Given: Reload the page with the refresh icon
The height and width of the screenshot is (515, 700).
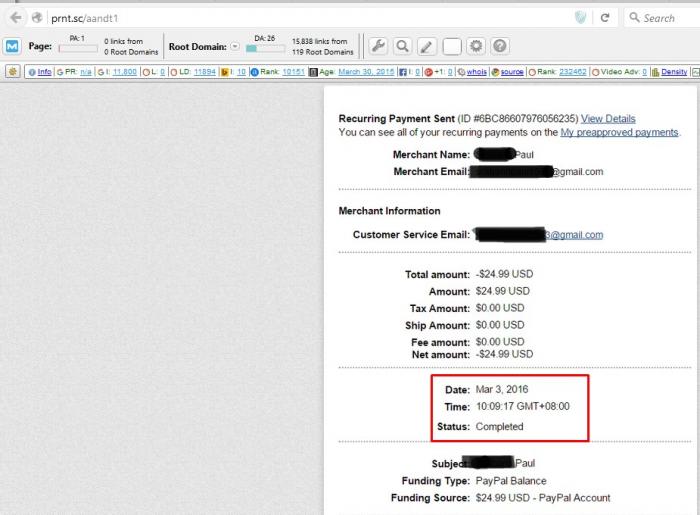Looking at the screenshot, I should [x=605, y=18].
